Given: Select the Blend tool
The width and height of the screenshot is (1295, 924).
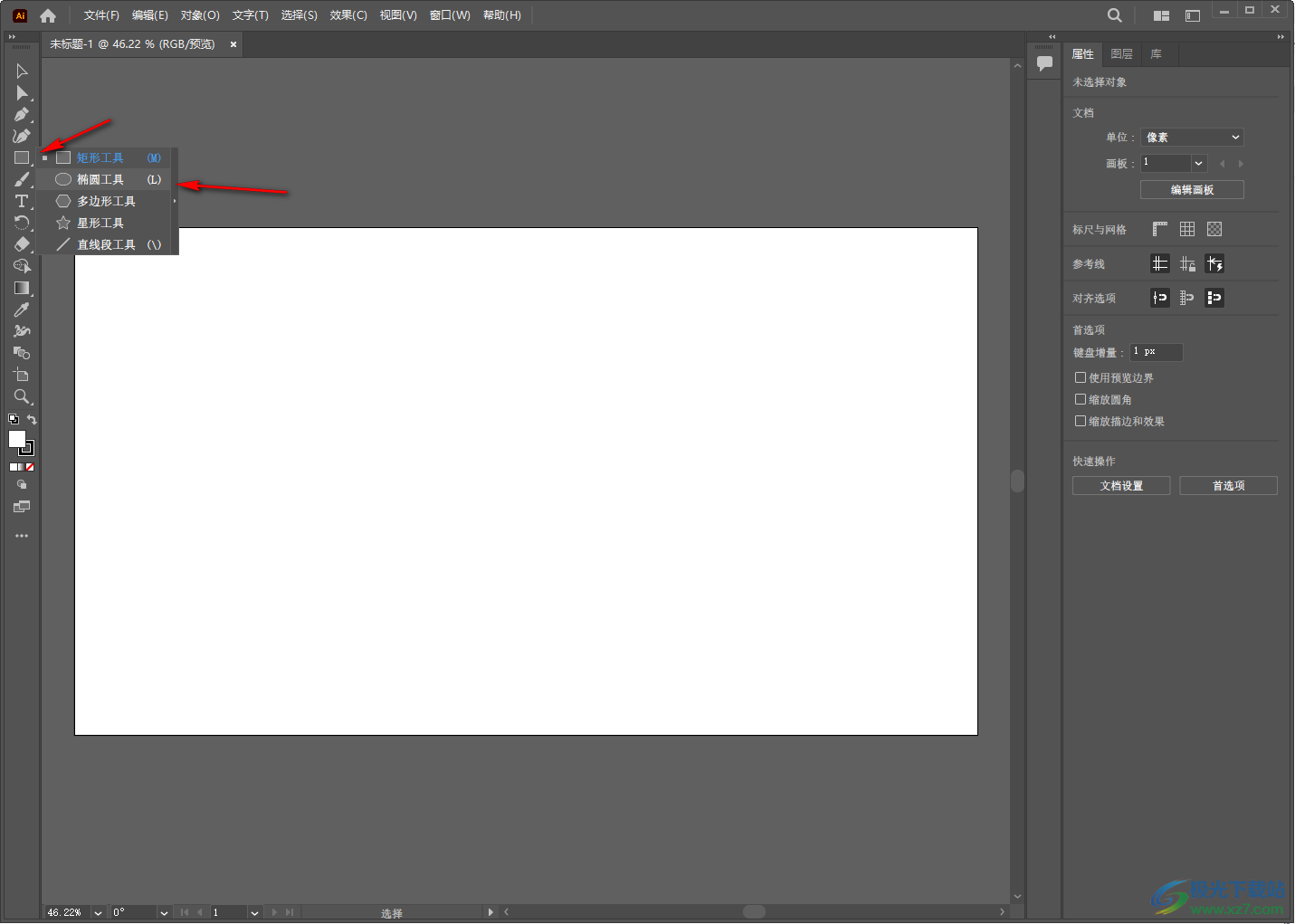Looking at the screenshot, I should (x=22, y=353).
